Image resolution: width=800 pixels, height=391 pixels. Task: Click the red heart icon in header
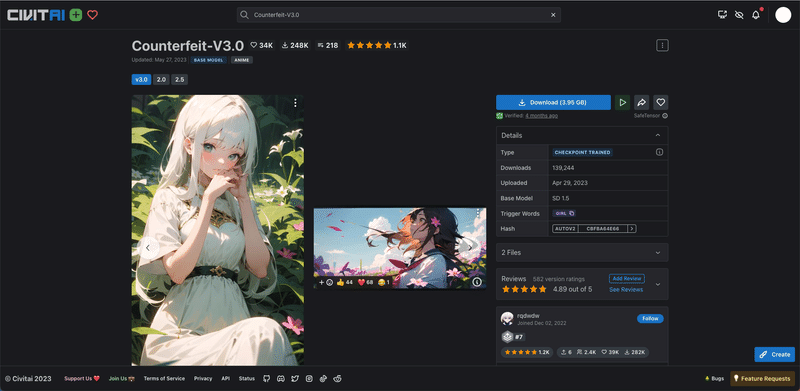92,15
